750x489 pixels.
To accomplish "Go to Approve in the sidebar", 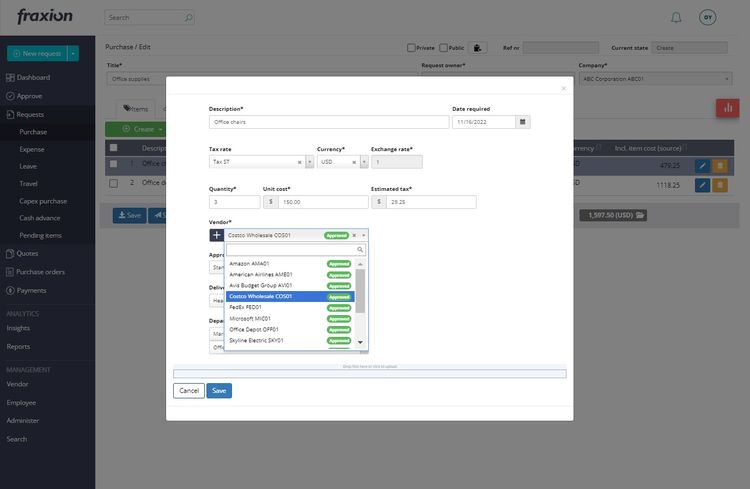I will point(24,96).
